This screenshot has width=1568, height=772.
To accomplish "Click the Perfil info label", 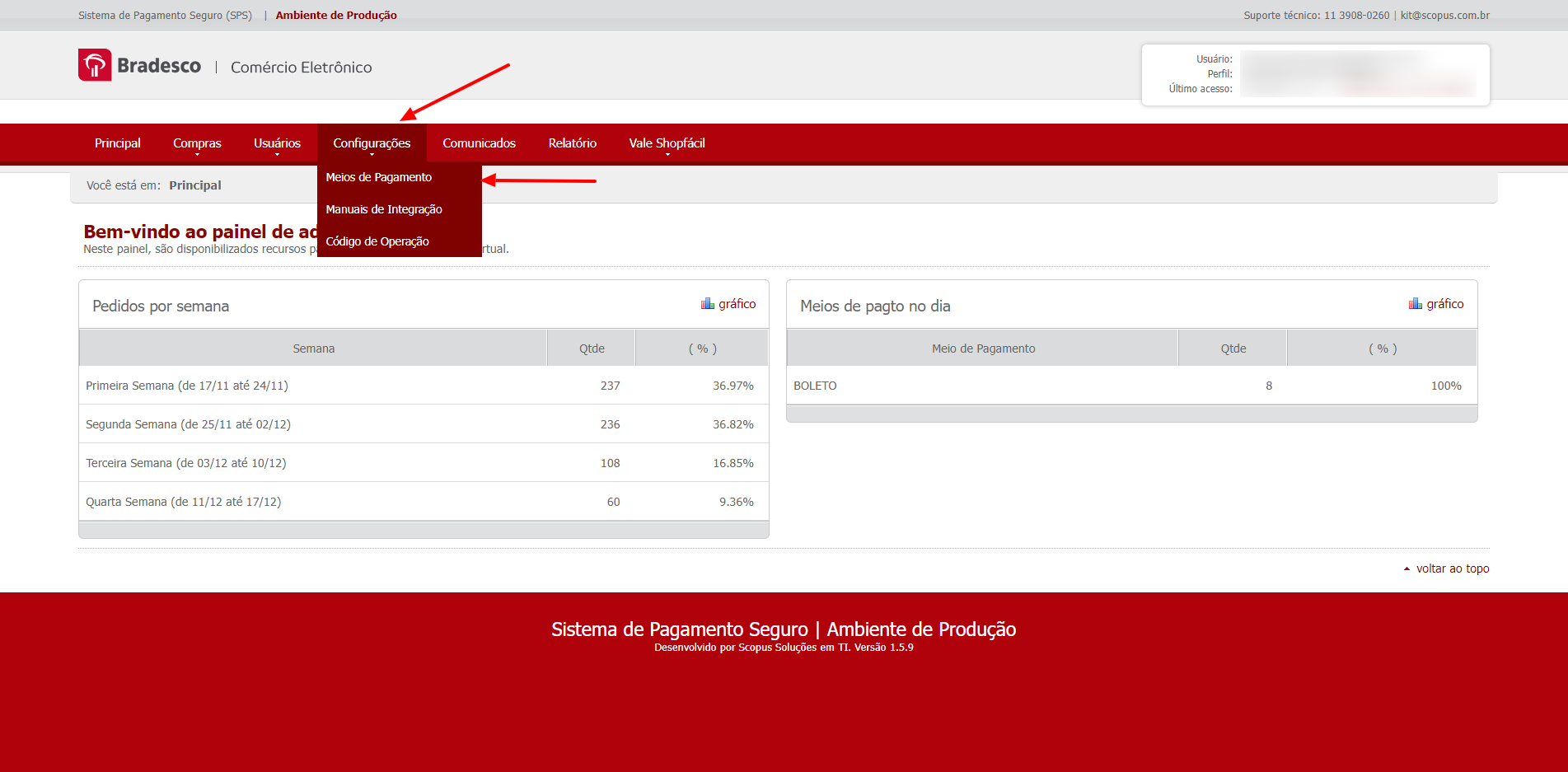I will [x=1219, y=74].
